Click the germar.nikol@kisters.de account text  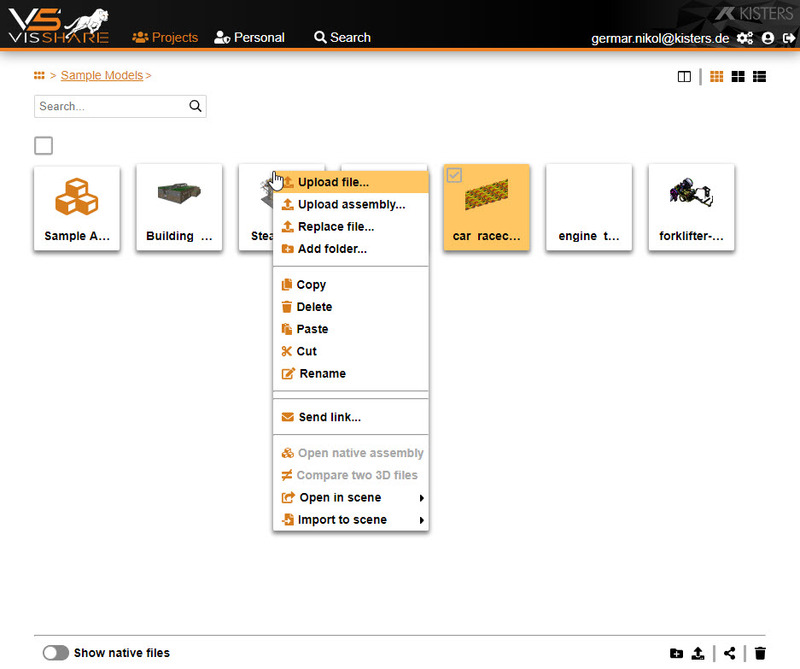[660, 39]
